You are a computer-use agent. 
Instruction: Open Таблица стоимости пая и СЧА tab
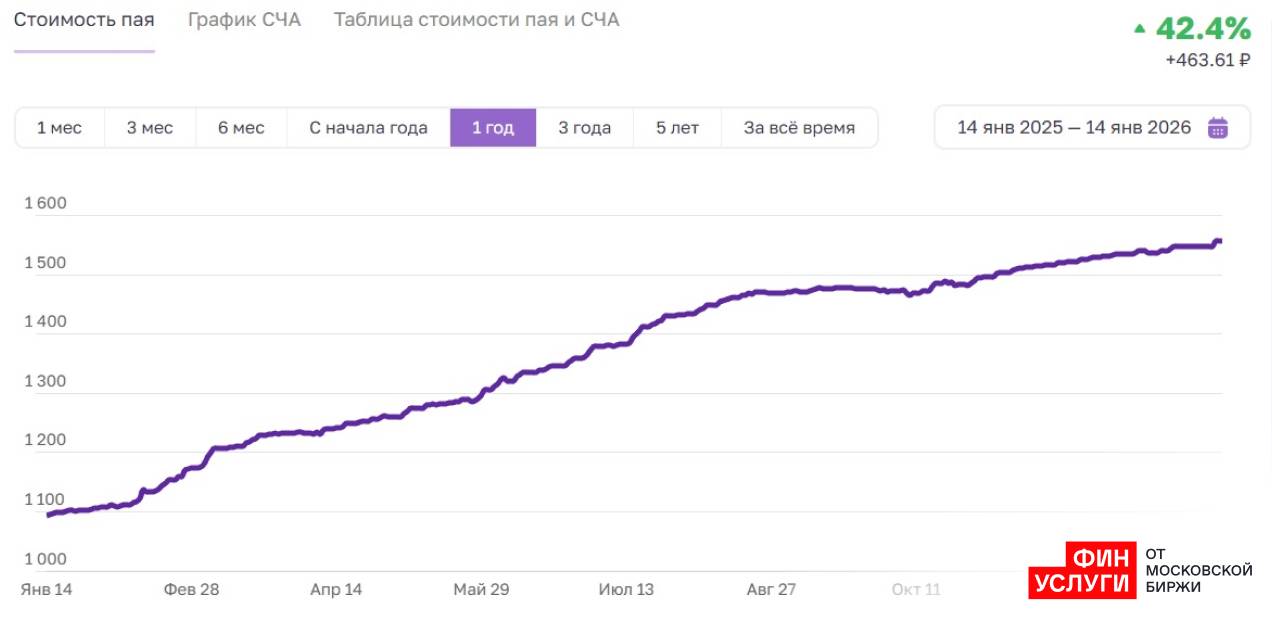pos(476,20)
